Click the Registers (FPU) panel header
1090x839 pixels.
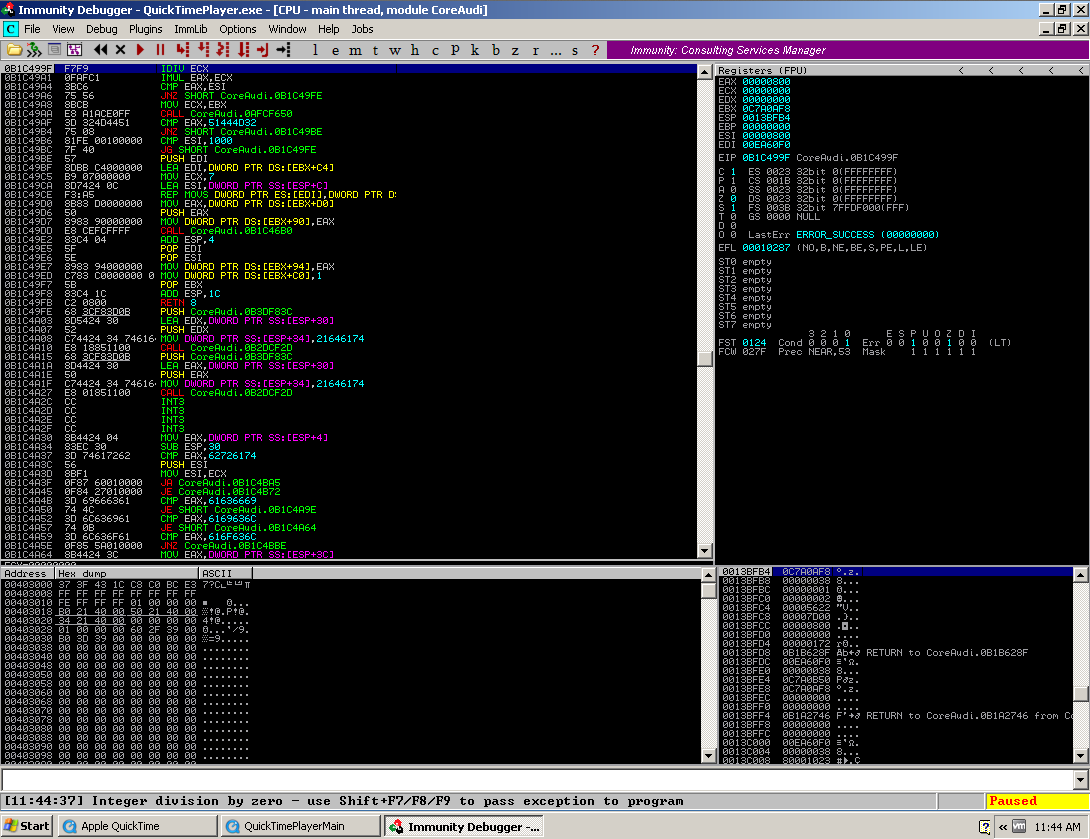point(902,70)
